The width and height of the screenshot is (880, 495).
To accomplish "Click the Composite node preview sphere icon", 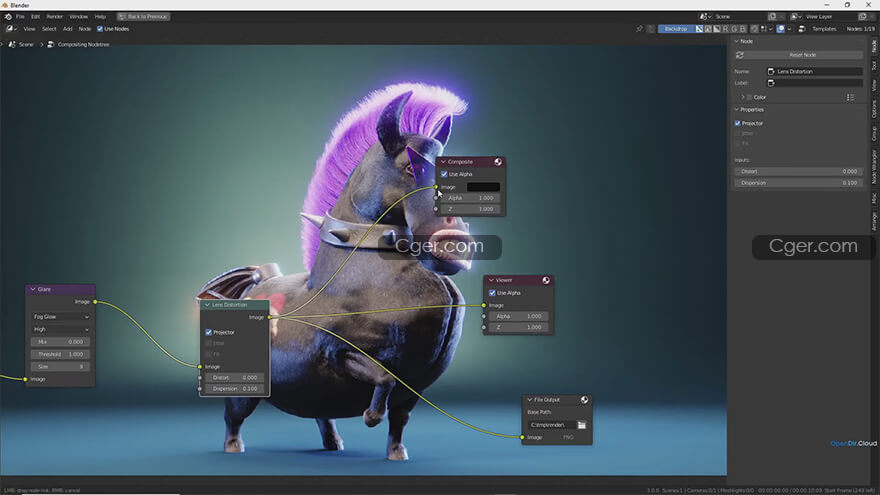I will click(x=498, y=162).
